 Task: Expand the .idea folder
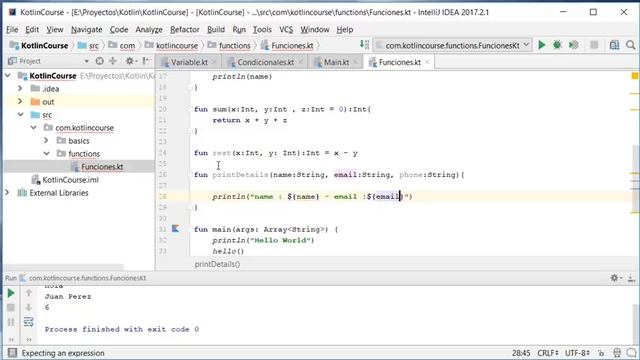pyautogui.click(x=20, y=89)
